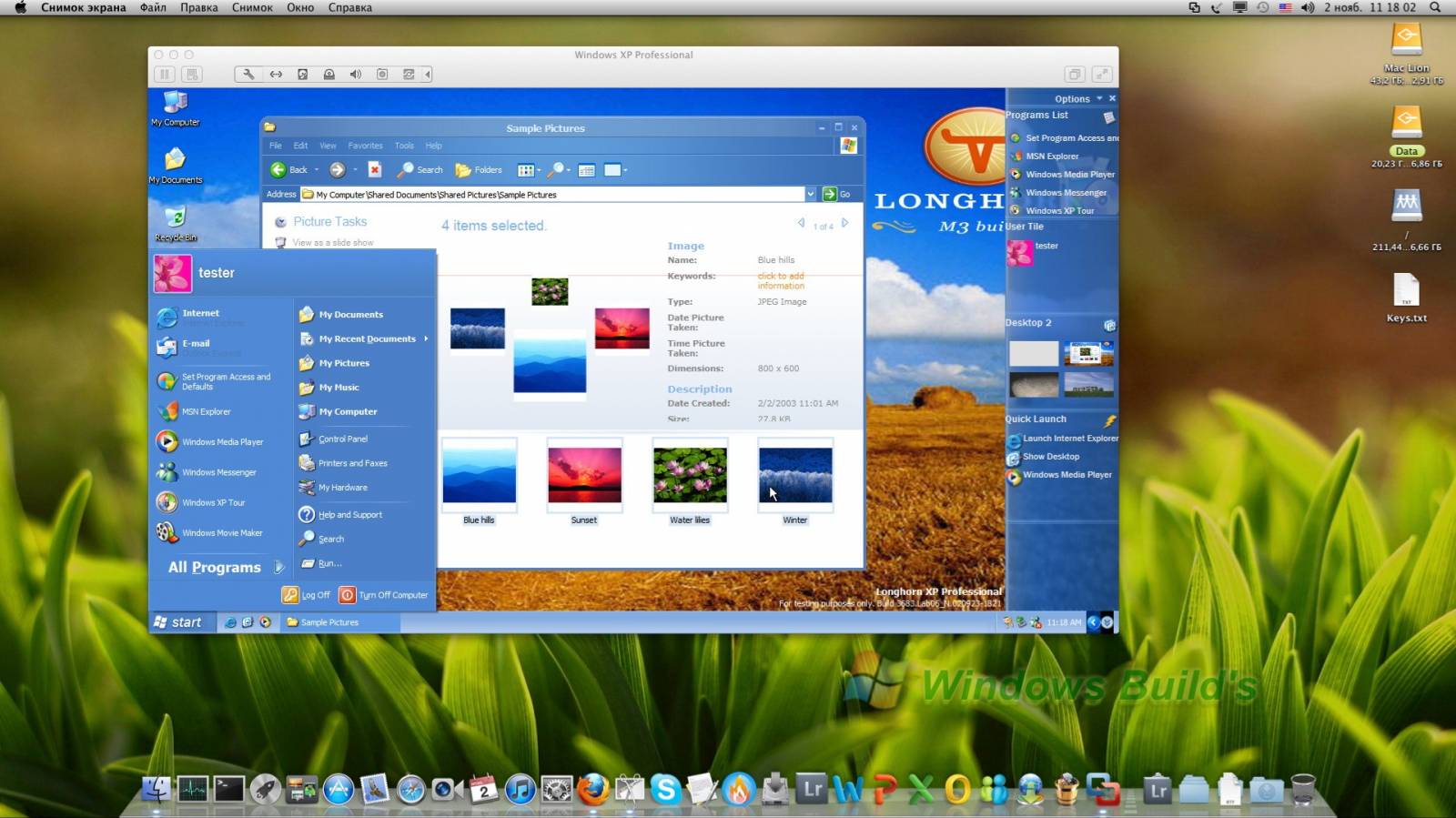
Task: Click the Spotlight search icon in the menu bar
Action: pyautogui.click(x=1435, y=7)
